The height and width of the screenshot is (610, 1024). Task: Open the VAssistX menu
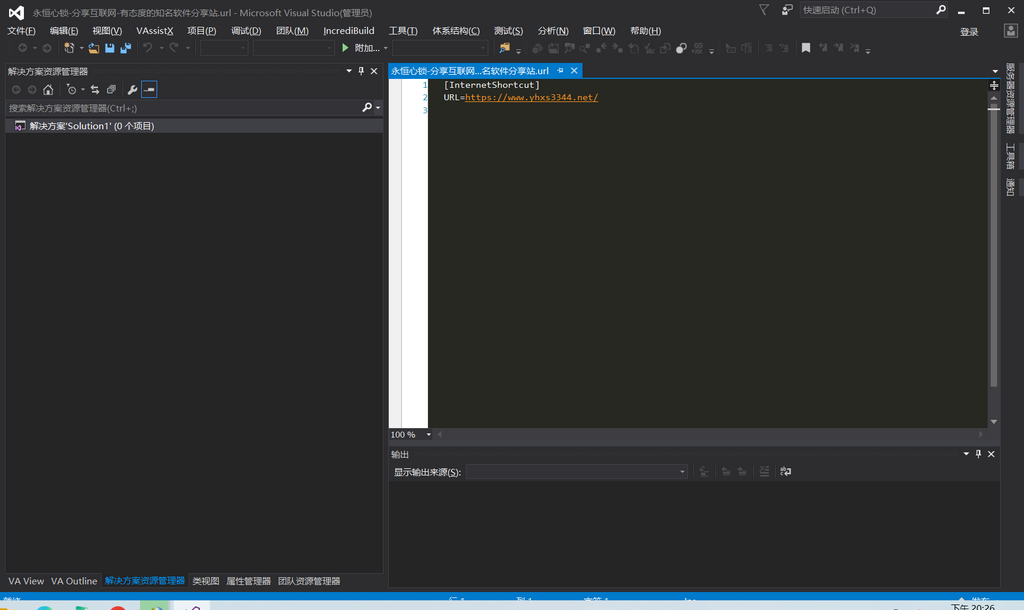click(x=155, y=31)
